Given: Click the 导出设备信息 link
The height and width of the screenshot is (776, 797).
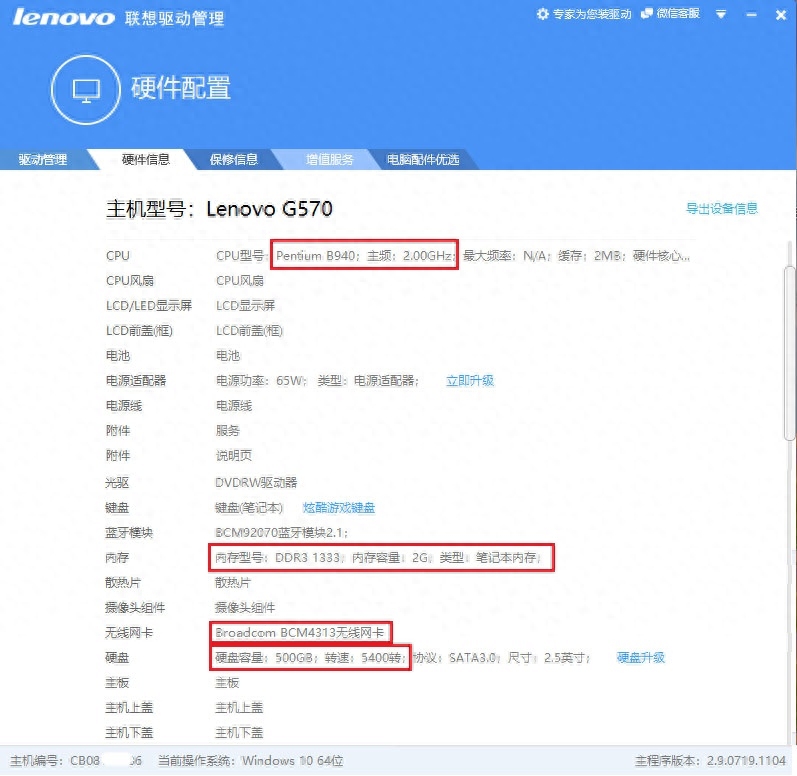Looking at the screenshot, I should 722,208.
